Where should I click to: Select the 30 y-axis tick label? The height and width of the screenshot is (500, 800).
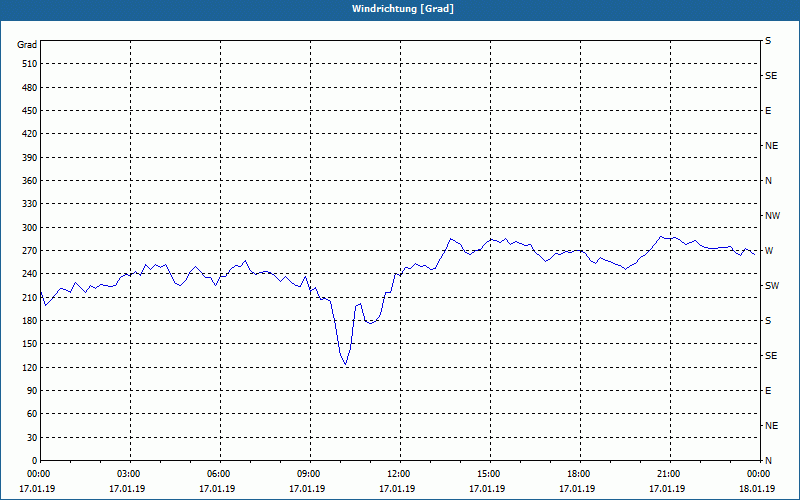tap(32, 437)
